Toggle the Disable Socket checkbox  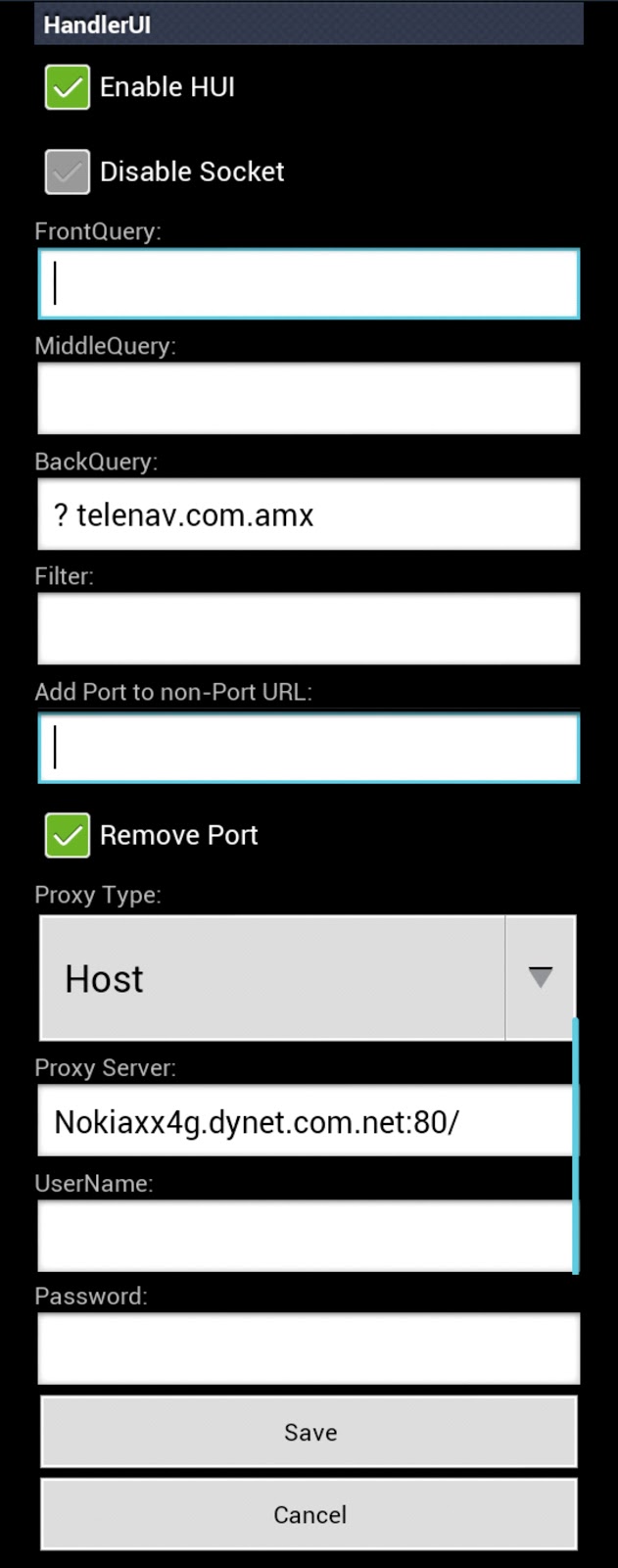68,171
